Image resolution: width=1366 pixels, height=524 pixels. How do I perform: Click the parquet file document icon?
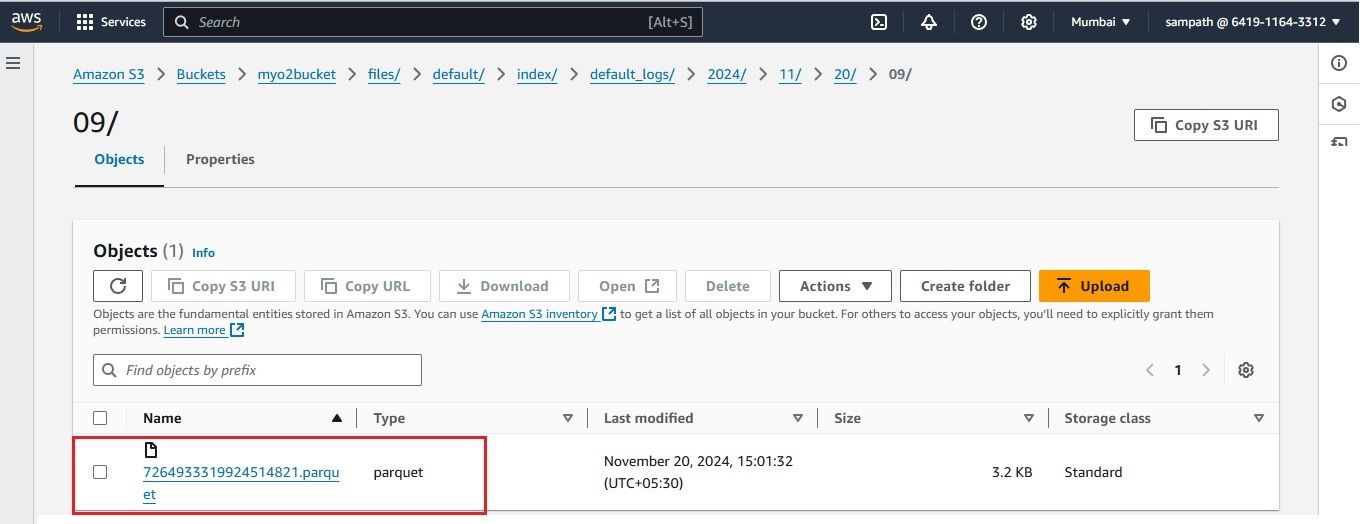(151, 450)
